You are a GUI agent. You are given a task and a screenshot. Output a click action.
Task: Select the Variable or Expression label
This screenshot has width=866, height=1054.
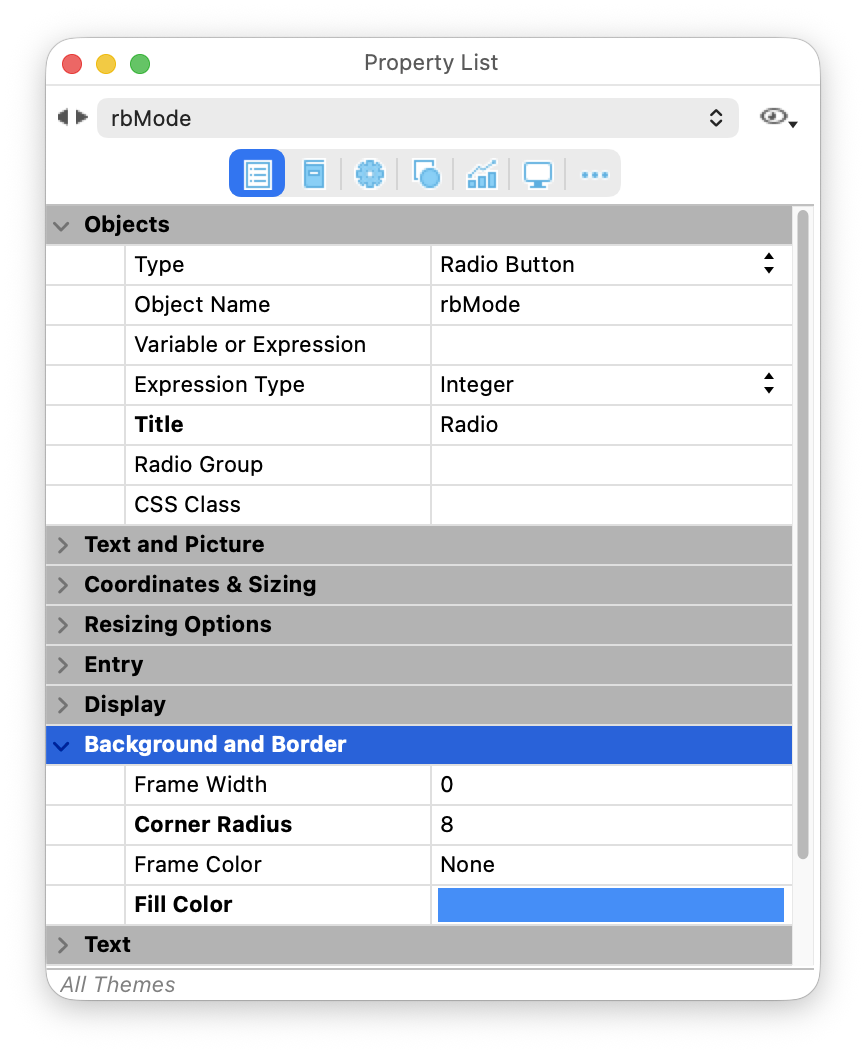point(250,345)
